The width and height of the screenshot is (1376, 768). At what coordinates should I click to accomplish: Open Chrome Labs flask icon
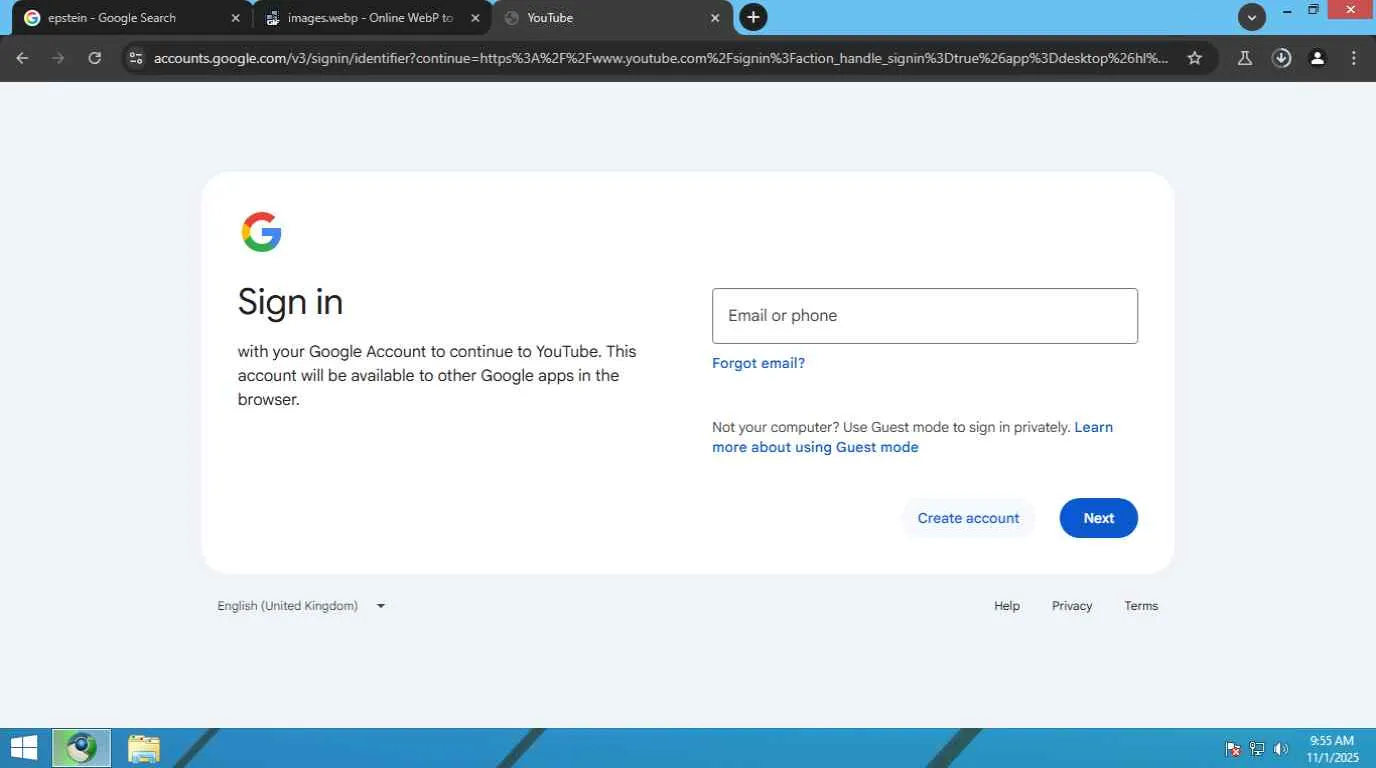pyautogui.click(x=1245, y=58)
